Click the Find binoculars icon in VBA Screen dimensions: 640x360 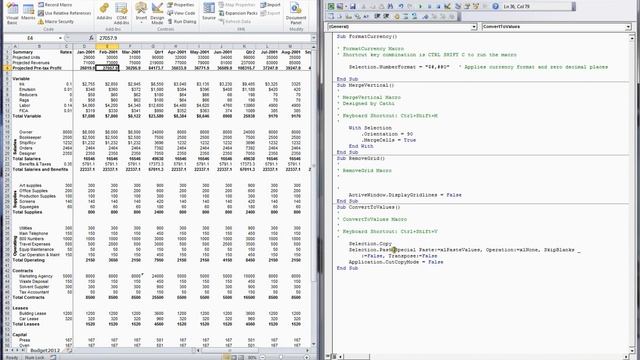point(390,6)
